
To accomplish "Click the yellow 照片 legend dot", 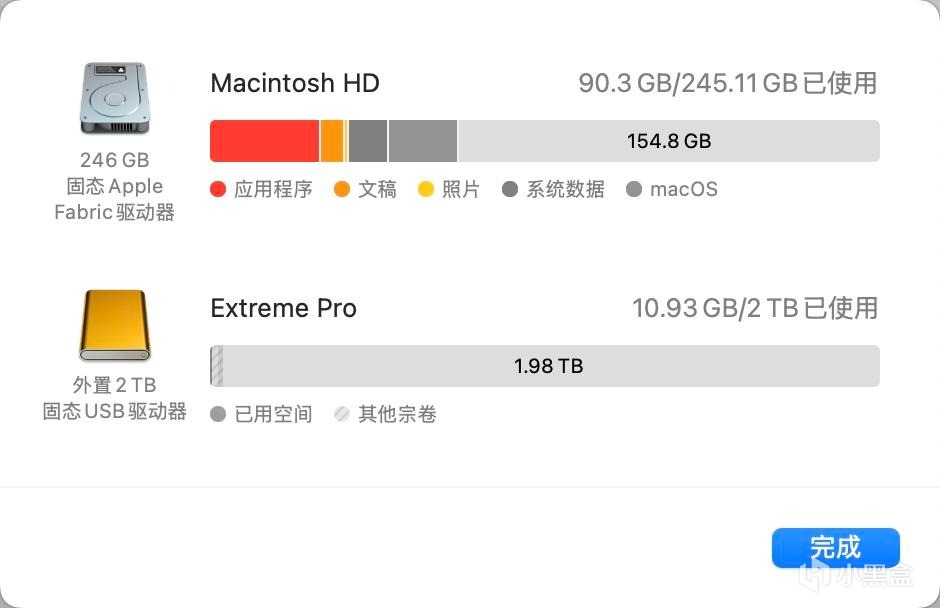I will click(x=425, y=189).
